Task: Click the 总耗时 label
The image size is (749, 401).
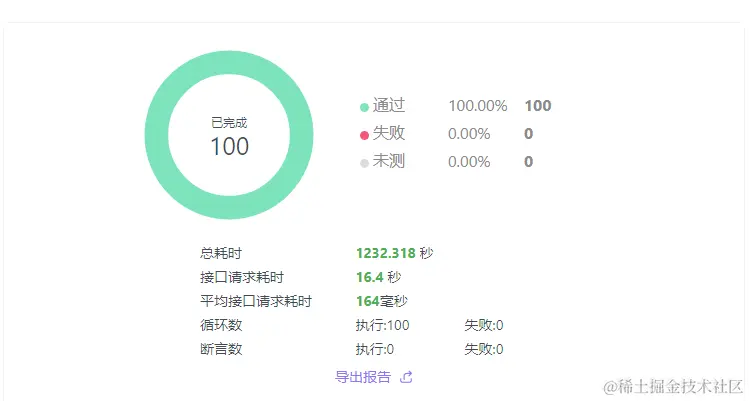Action: (x=221, y=253)
